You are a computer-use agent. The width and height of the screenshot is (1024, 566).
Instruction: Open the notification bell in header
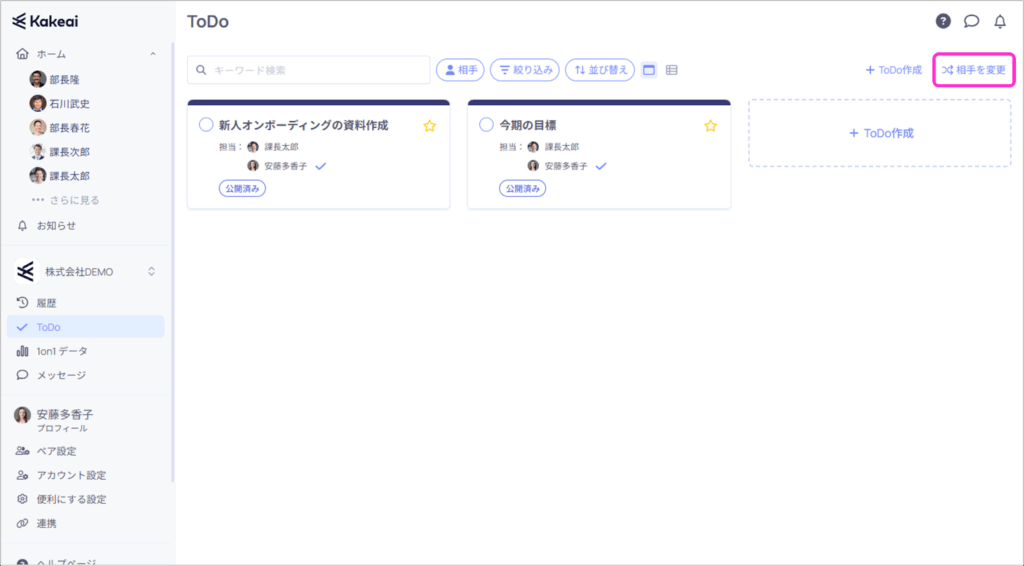pos(999,21)
